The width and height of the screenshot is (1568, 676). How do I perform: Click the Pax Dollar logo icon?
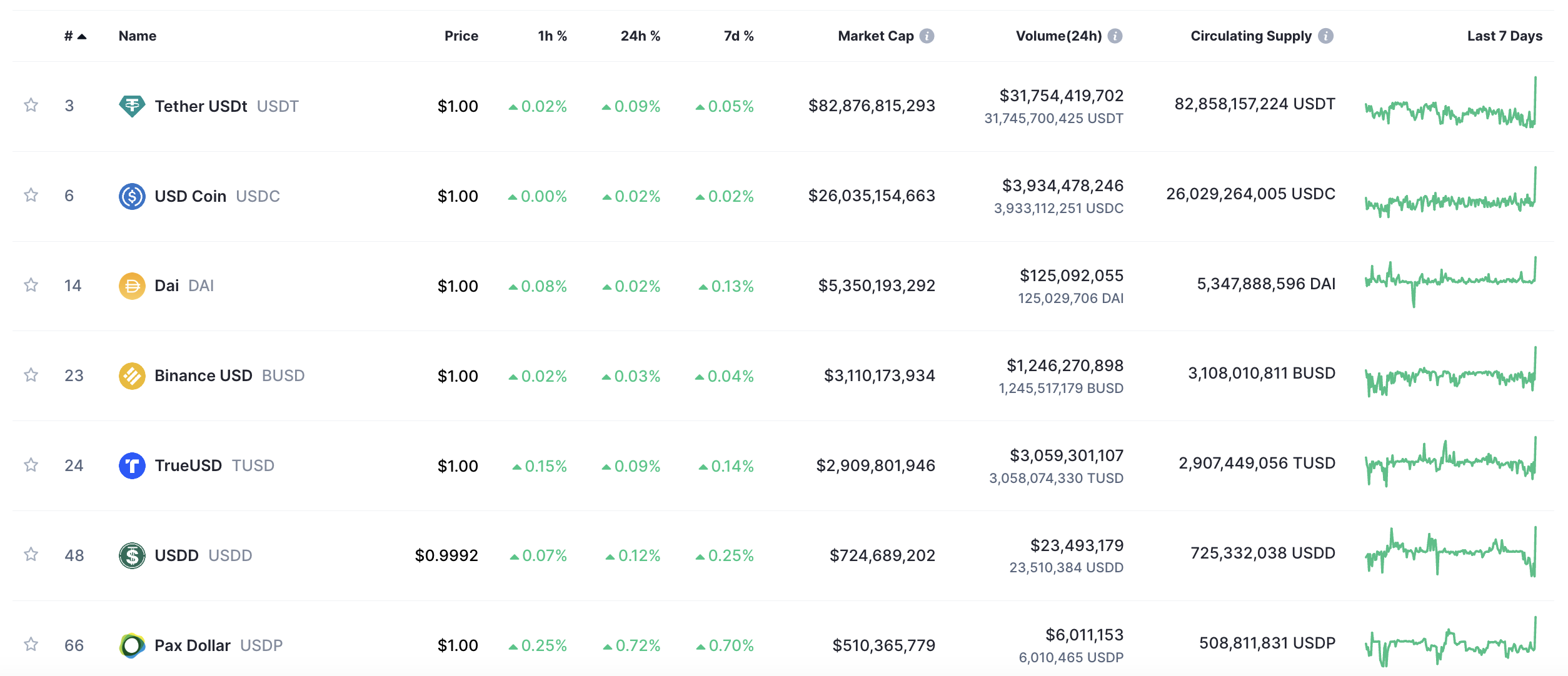(132, 645)
